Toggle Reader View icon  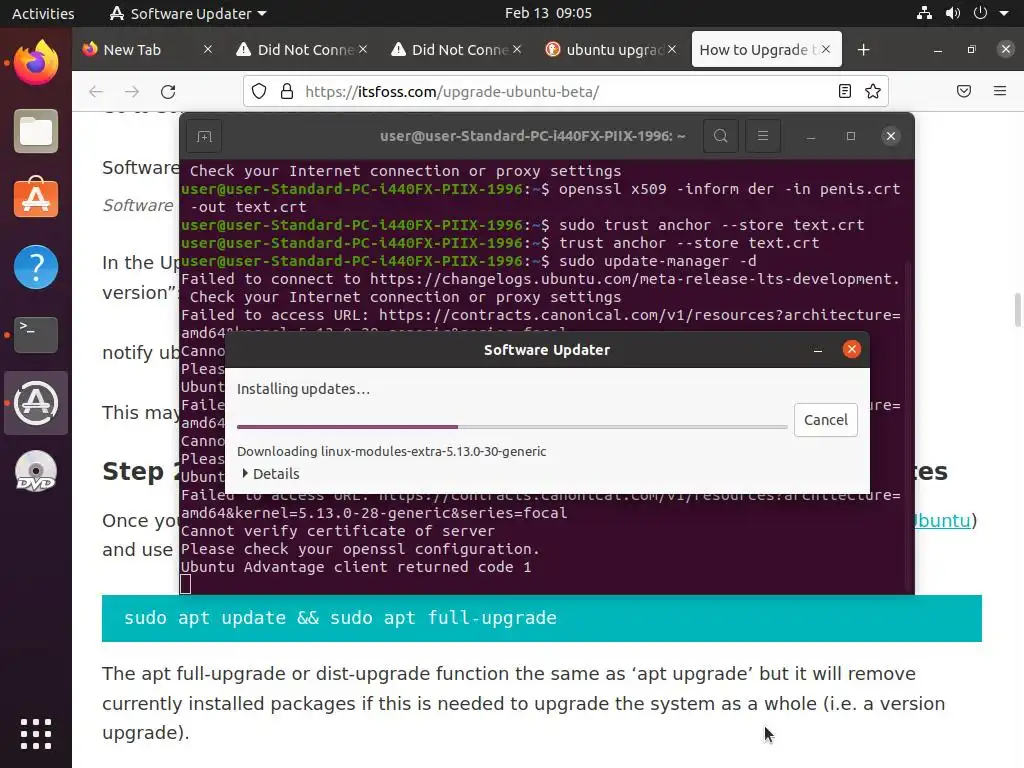point(844,91)
